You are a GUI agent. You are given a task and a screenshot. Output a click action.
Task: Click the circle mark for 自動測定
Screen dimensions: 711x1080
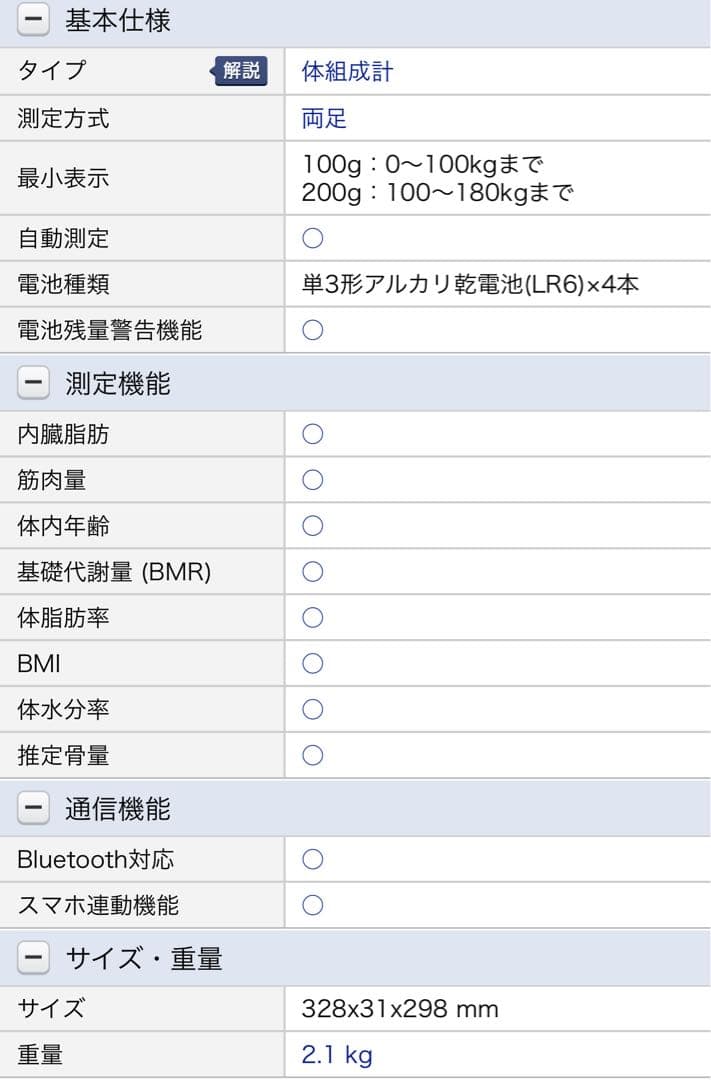(313, 238)
